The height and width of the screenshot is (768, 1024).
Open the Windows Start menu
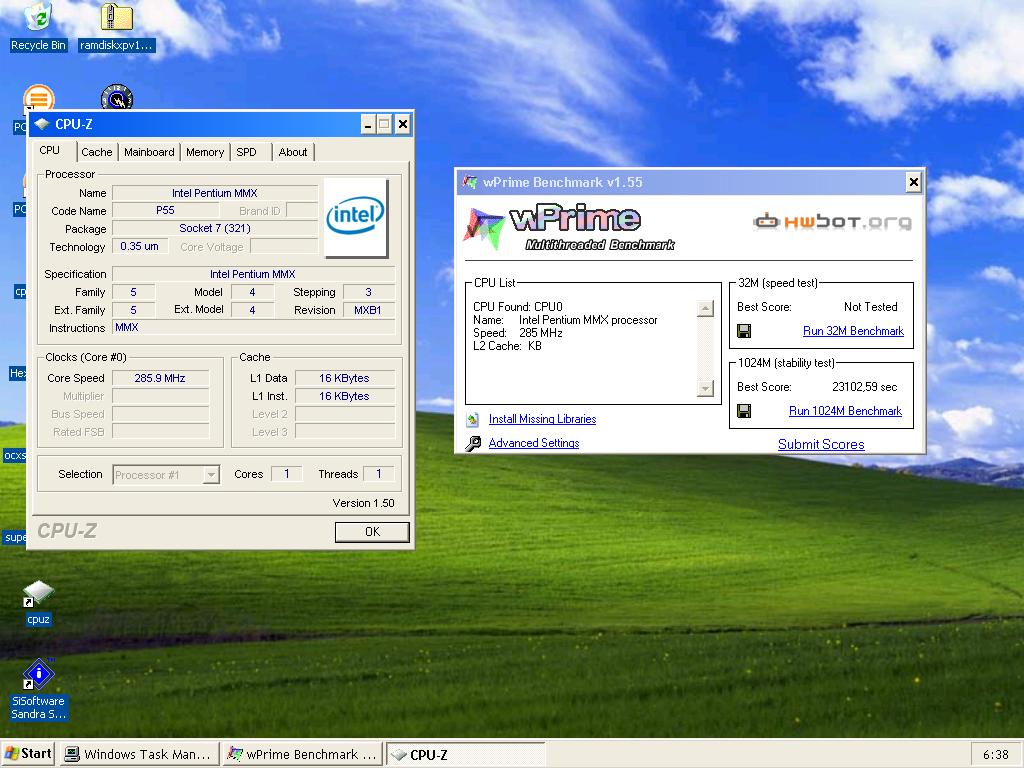[28, 754]
